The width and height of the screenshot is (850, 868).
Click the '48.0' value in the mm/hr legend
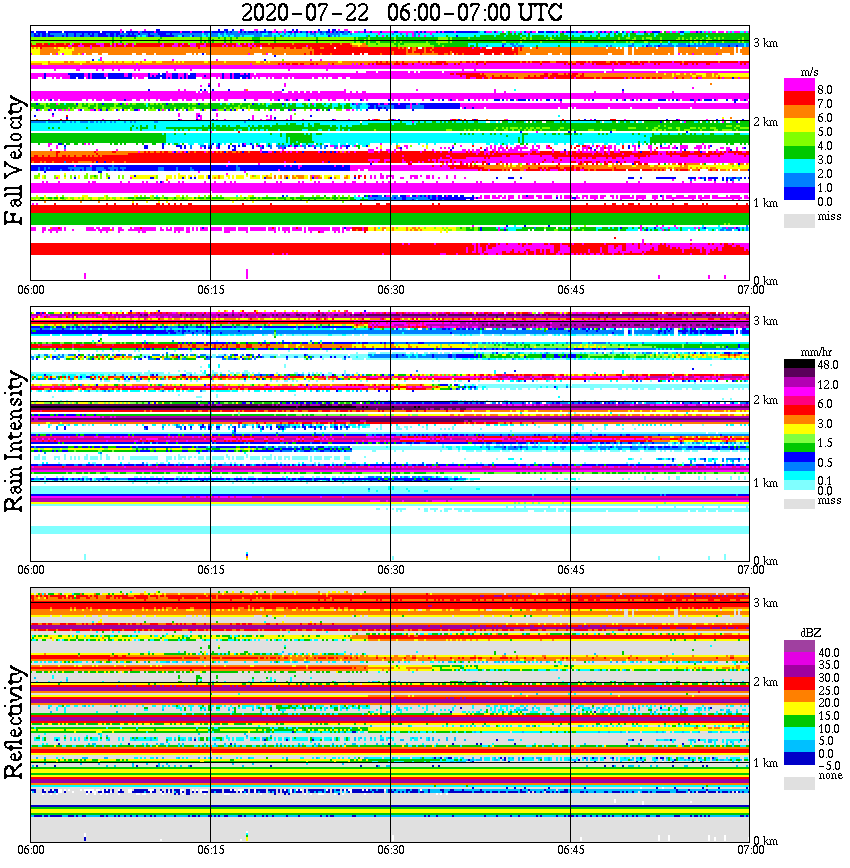tap(828, 365)
